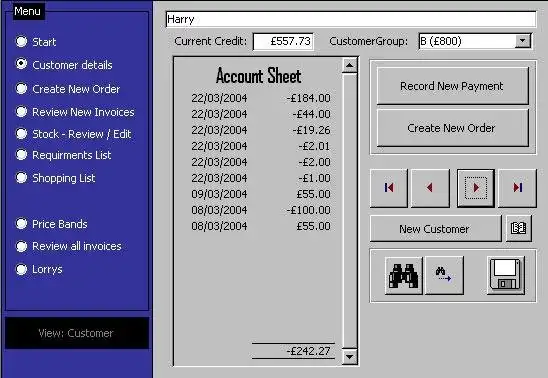Go to the first customer record
Screen dimensions: 548x378
389,188
